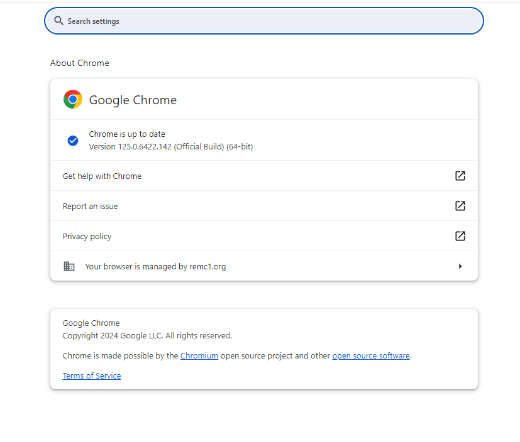Viewport: 520px width, 442px height.
Task: Click the Privacy policy external link icon
Action: 460,236
